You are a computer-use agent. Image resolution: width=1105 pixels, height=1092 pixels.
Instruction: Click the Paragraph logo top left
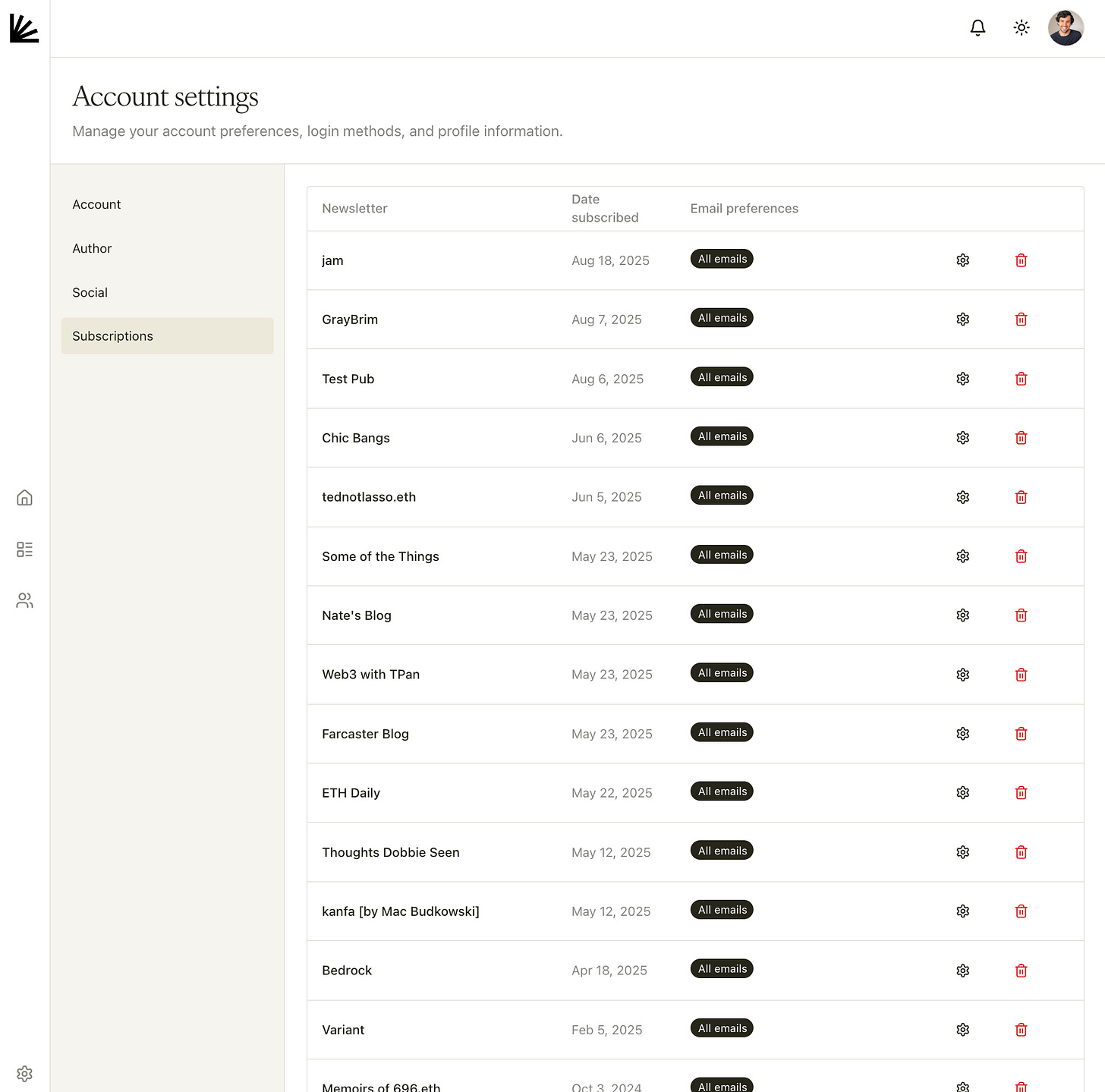coord(24,27)
